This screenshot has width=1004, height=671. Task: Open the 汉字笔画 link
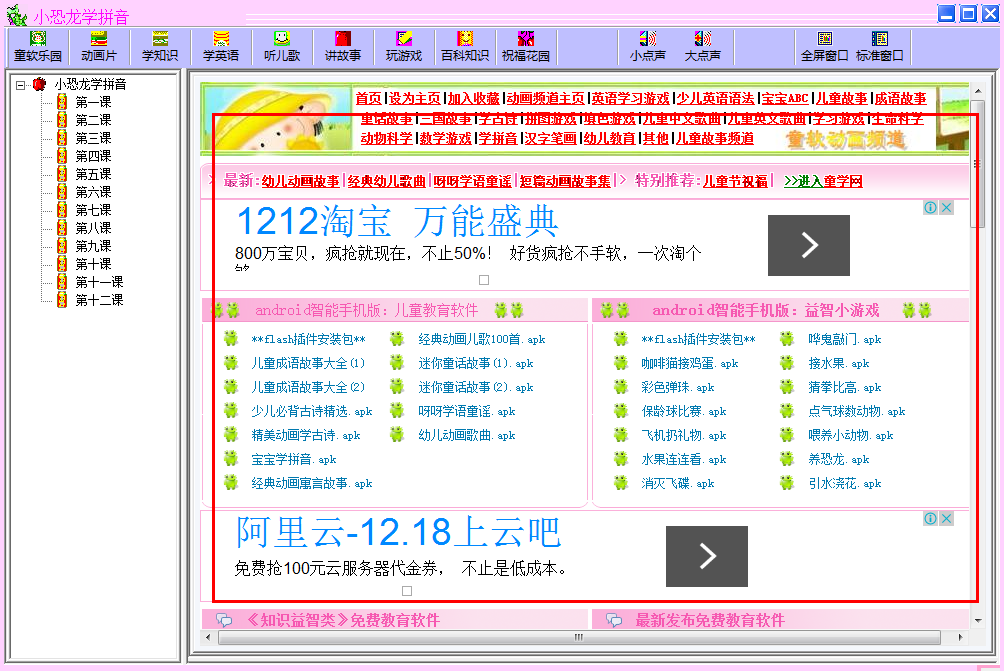[550, 138]
